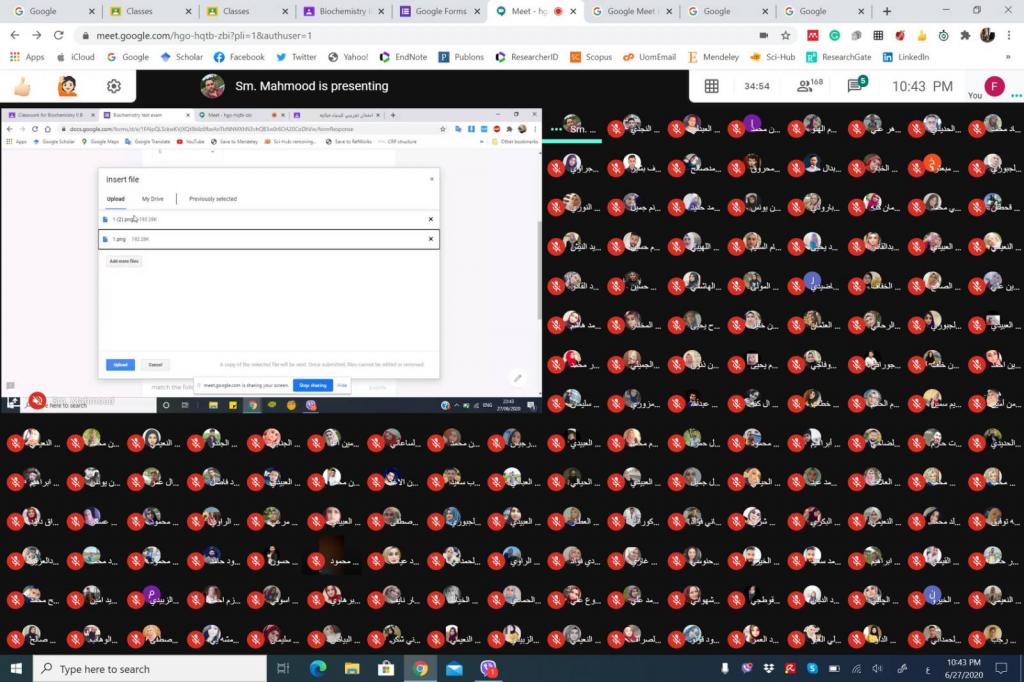Click the camera permission icon in address bar
This screenshot has height=682, width=1024.
[x=764, y=35]
